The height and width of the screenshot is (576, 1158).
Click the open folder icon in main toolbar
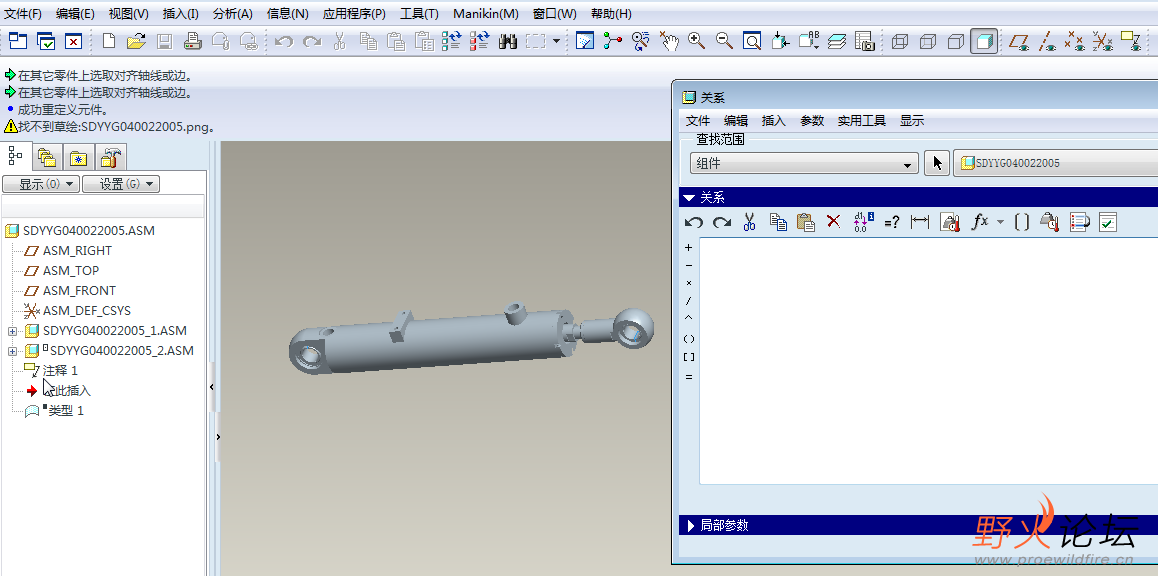[136, 41]
